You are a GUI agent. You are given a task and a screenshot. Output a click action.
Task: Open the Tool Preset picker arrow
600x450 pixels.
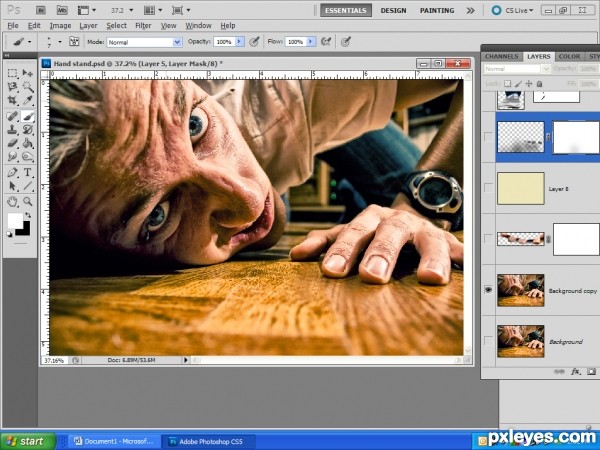[x=29, y=41]
